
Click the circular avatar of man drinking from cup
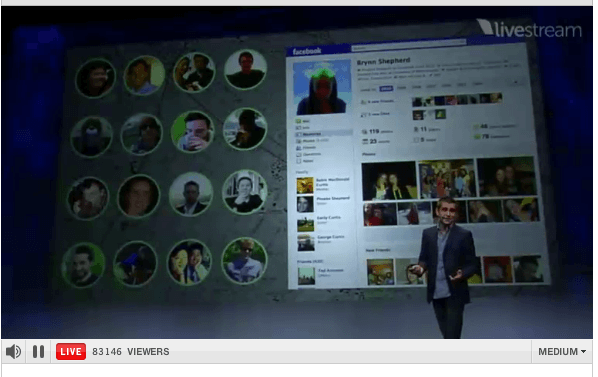coord(192,132)
